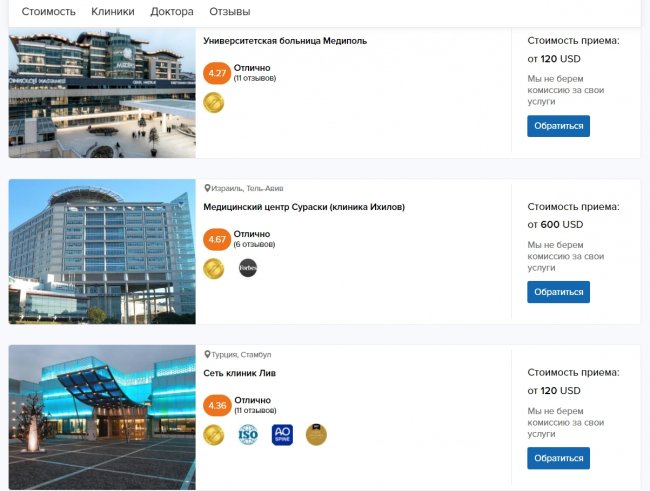Click the location pin icon next to Израиль, Тель-Авив
The width and height of the screenshot is (650, 491).
click(207, 188)
